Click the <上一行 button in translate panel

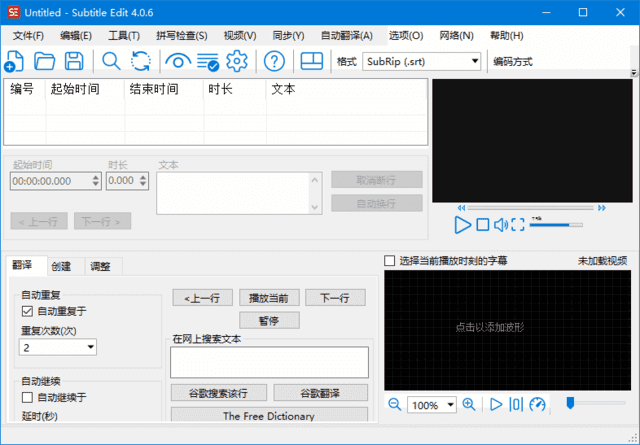[202, 298]
